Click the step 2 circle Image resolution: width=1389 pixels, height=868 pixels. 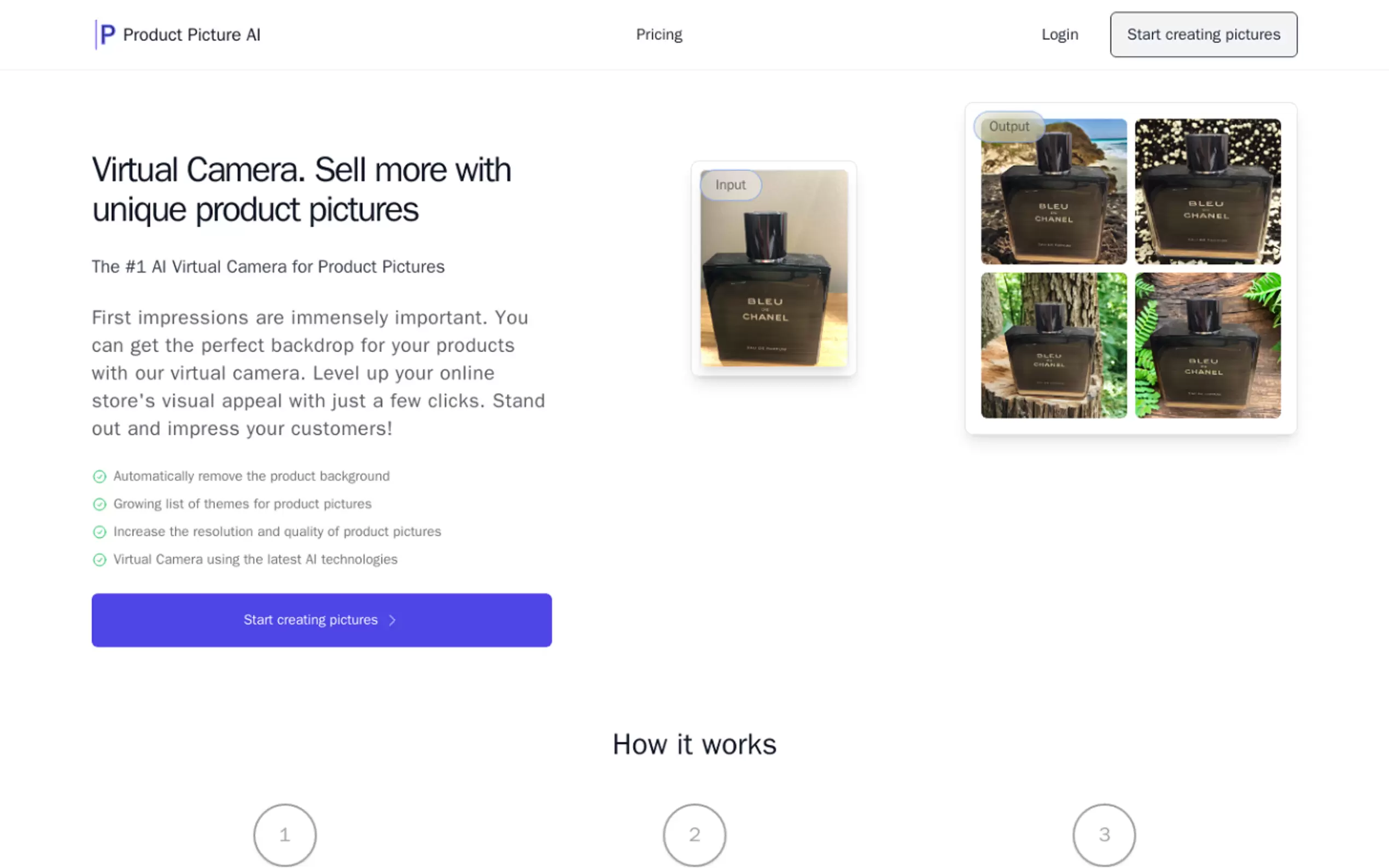pos(694,835)
